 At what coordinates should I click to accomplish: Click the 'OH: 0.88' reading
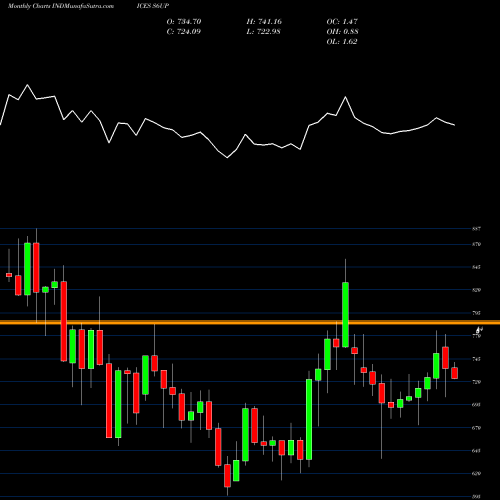(342, 32)
